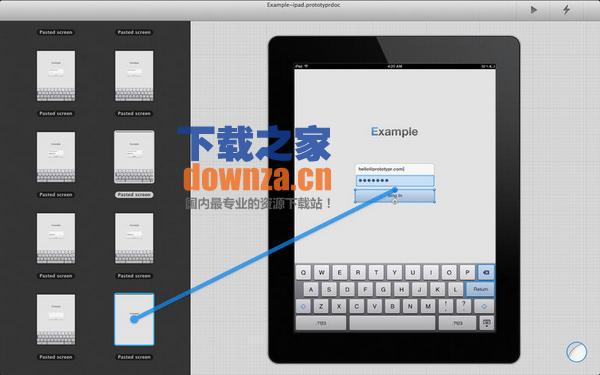600x375 pixels.
Task: Tap the left shift key beside Z
Action: pos(304,306)
